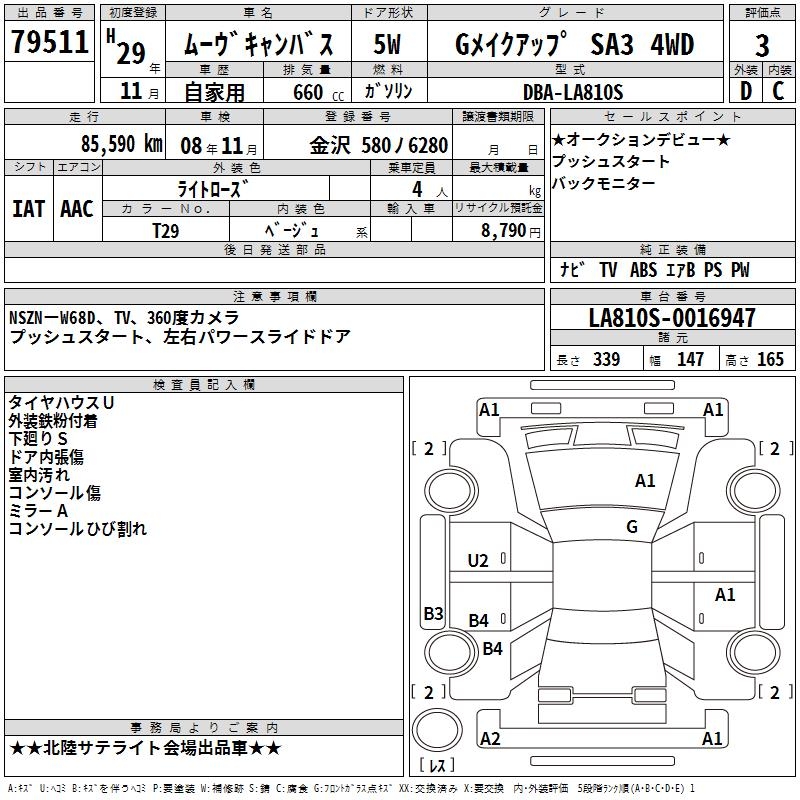Click the chassis number LA810S-0016947
The image size is (800, 800).
pos(672,317)
